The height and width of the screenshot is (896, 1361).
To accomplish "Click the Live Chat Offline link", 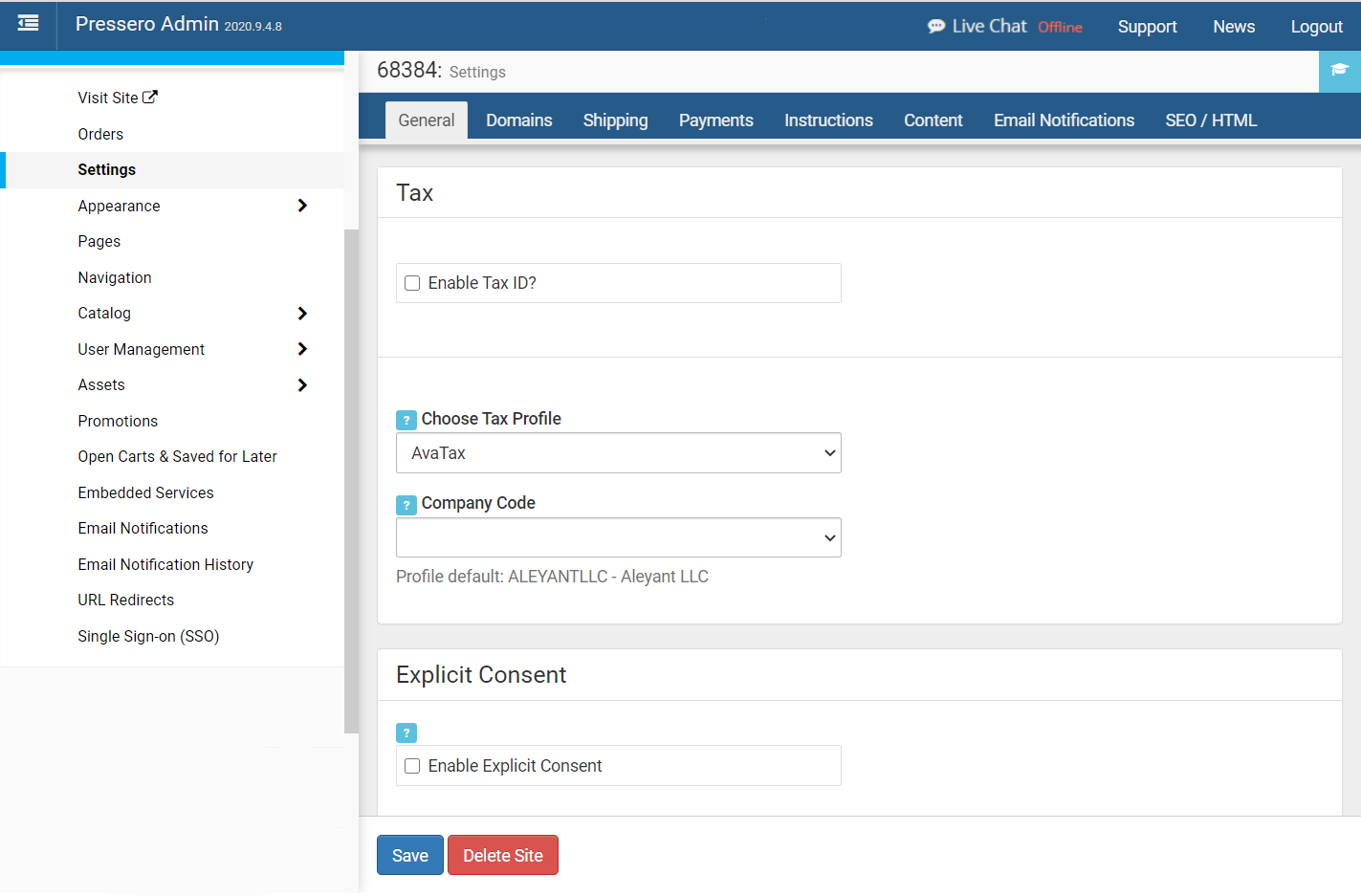I will click(x=1005, y=27).
